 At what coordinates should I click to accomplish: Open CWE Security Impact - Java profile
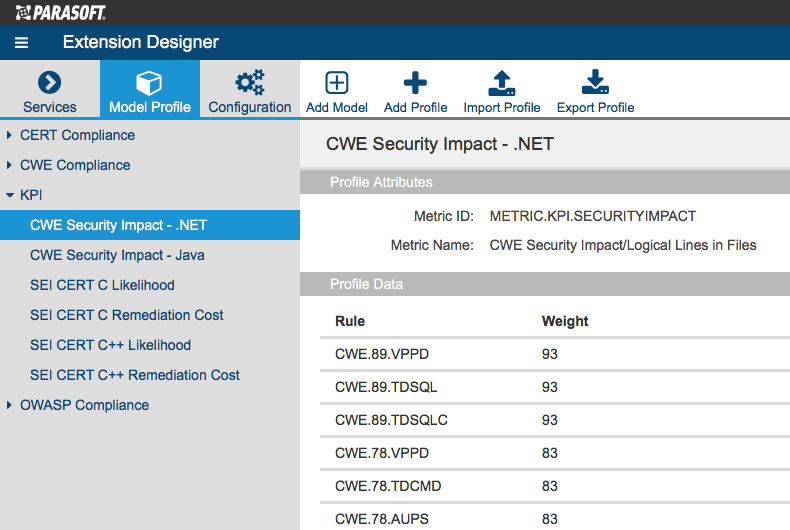[117, 255]
